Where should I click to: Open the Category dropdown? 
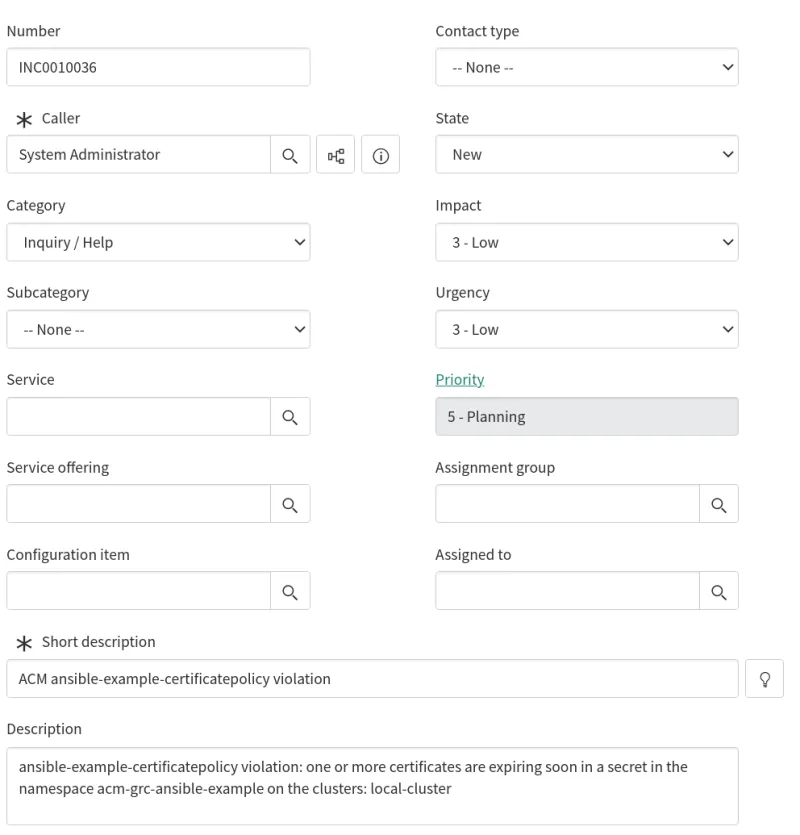coord(158,242)
